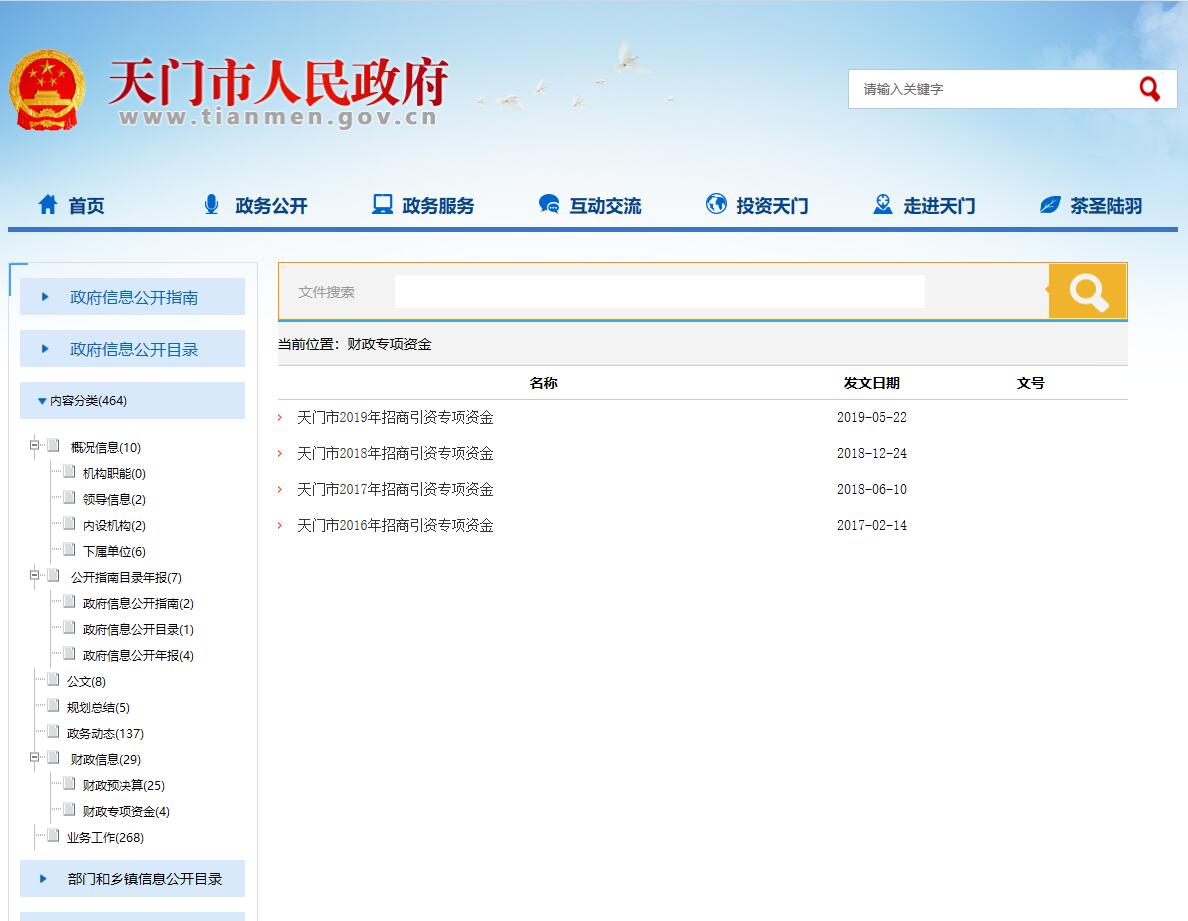
Task: Open 天门市2019年招商引资专项资金 document link
Action: tap(395, 418)
